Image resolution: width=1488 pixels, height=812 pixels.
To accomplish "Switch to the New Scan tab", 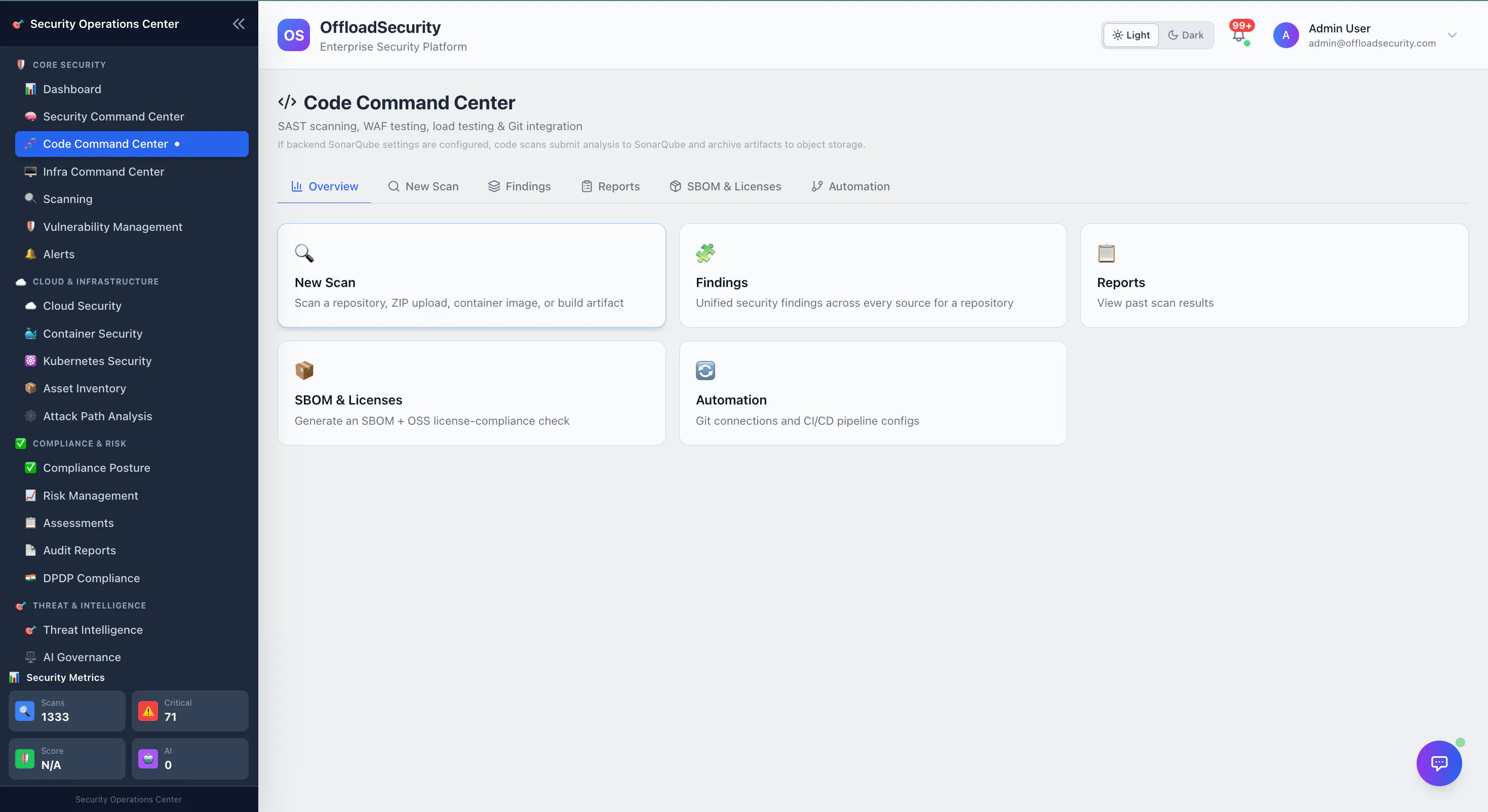I will click(423, 186).
